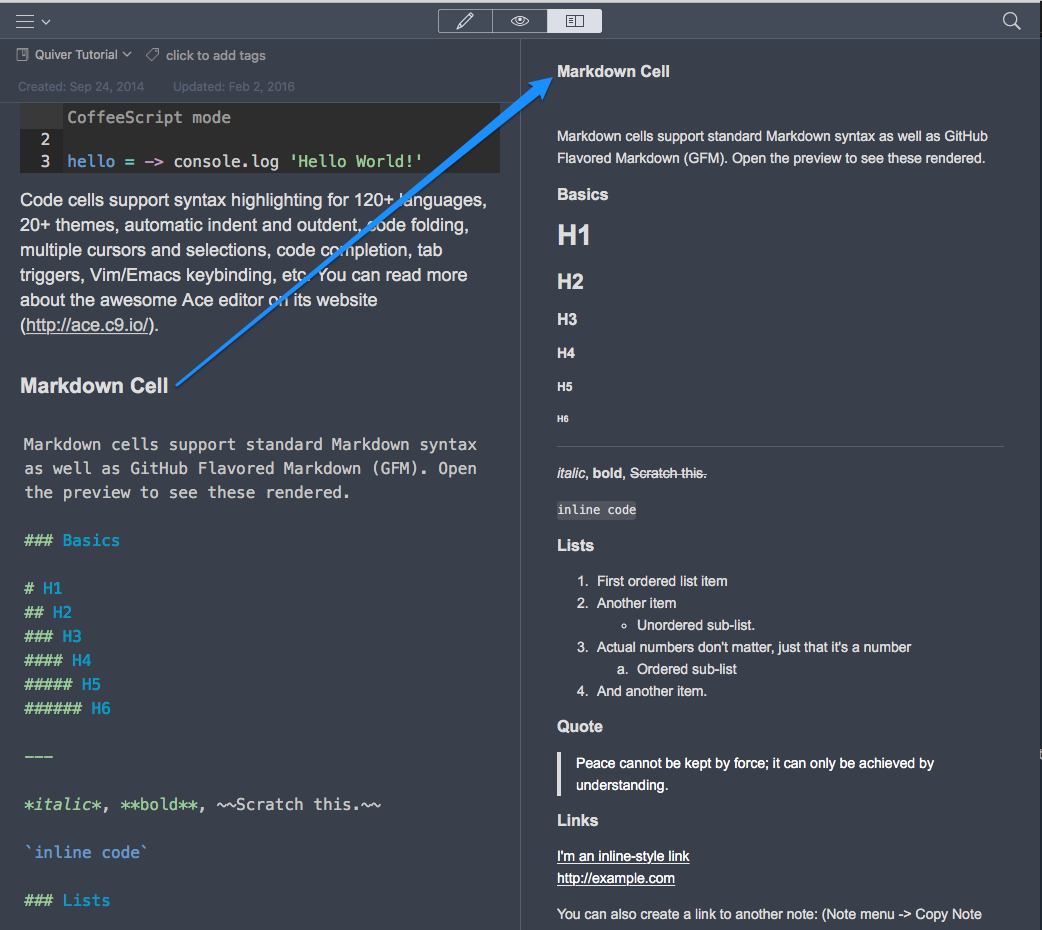Click the rendered "Markdown cells support" paragraph in the preview
Image resolution: width=1042 pixels, height=930 pixels.
pos(772,147)
